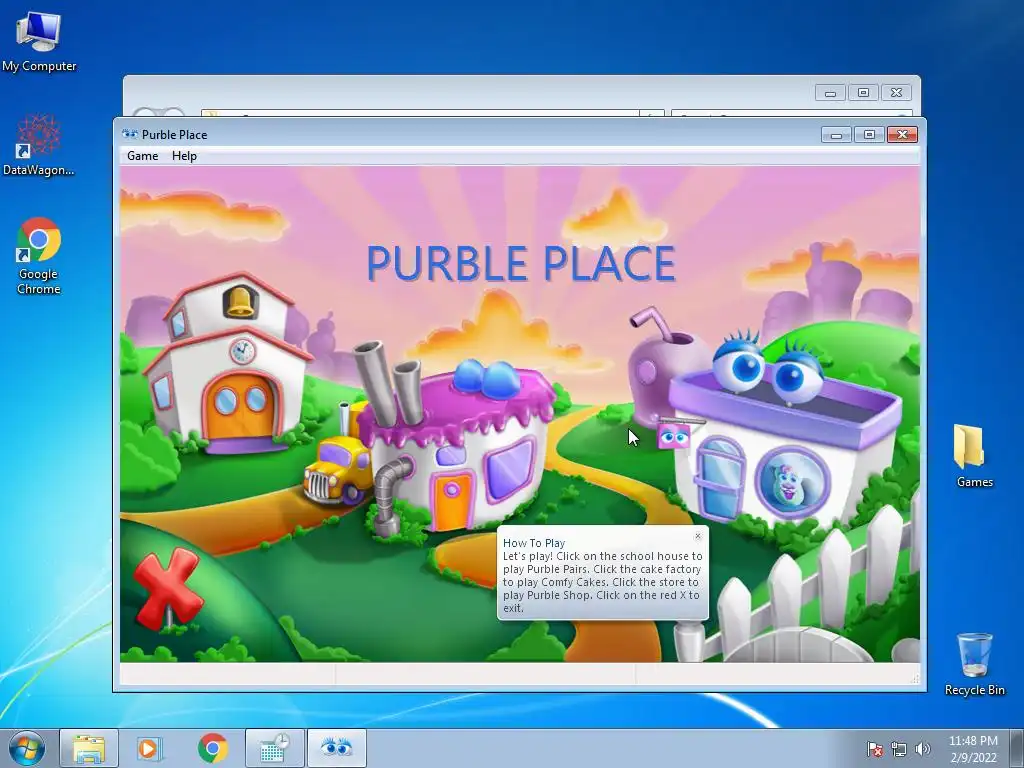Click the Show Desktop strip
Screen dimensions: 1024x768
click(1016, 748)
